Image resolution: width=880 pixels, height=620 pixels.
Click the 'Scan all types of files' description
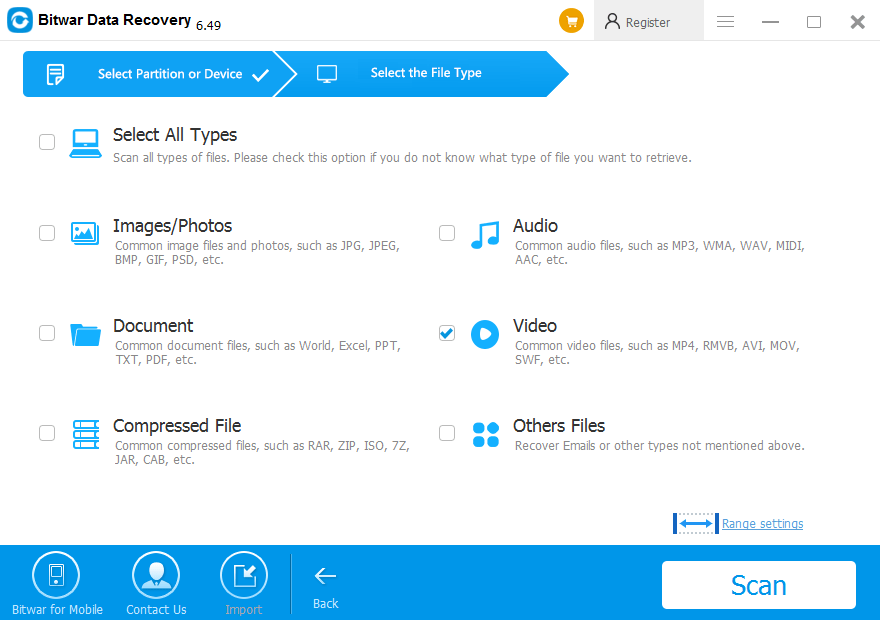[x=402, y=158]
